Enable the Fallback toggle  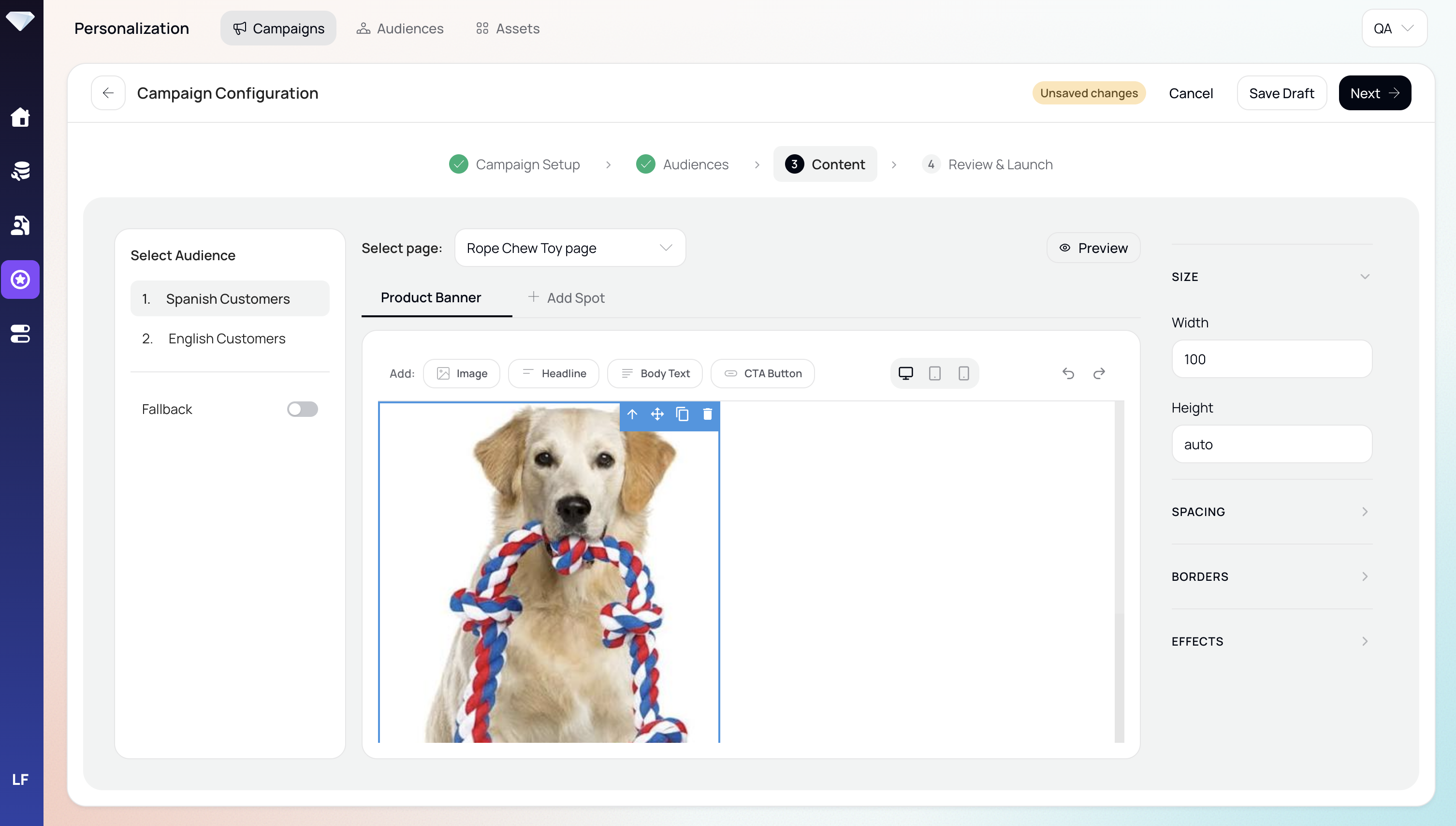pyautogui.click(x=302, y=409)
